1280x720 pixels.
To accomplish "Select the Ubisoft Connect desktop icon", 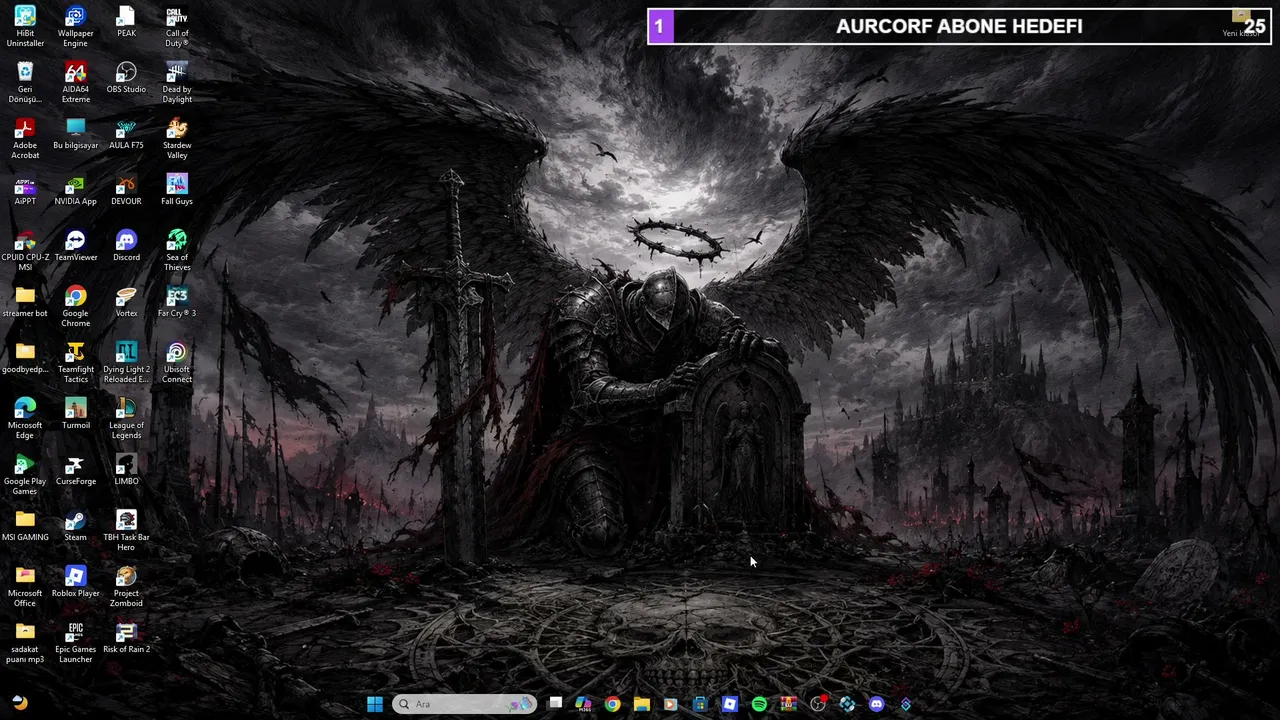I will pyautogui.click(x=177, y=363).
